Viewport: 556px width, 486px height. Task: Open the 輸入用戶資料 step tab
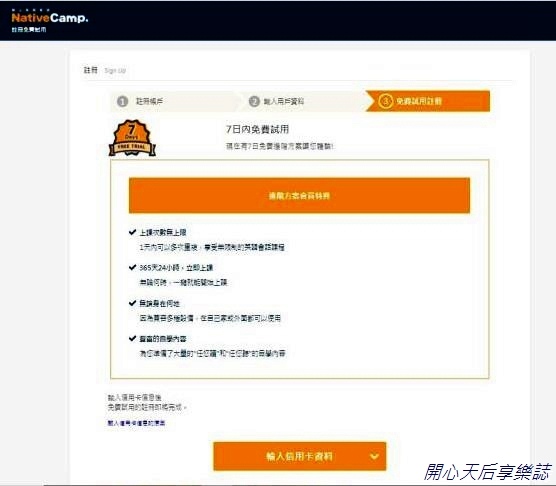(305, 101)
